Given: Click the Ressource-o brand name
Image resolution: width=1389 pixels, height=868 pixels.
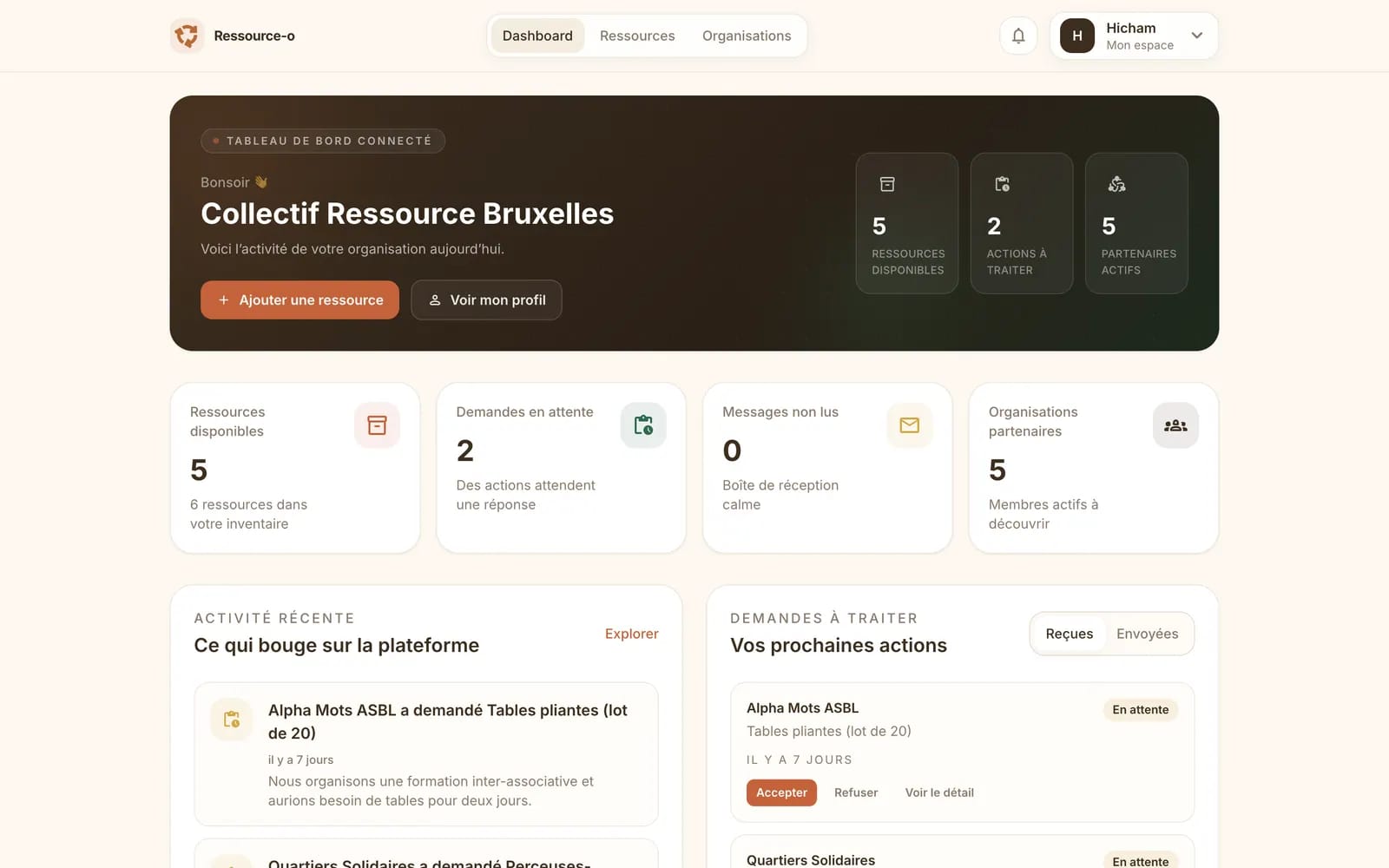Looking at the screenshot, I should 254,36.
